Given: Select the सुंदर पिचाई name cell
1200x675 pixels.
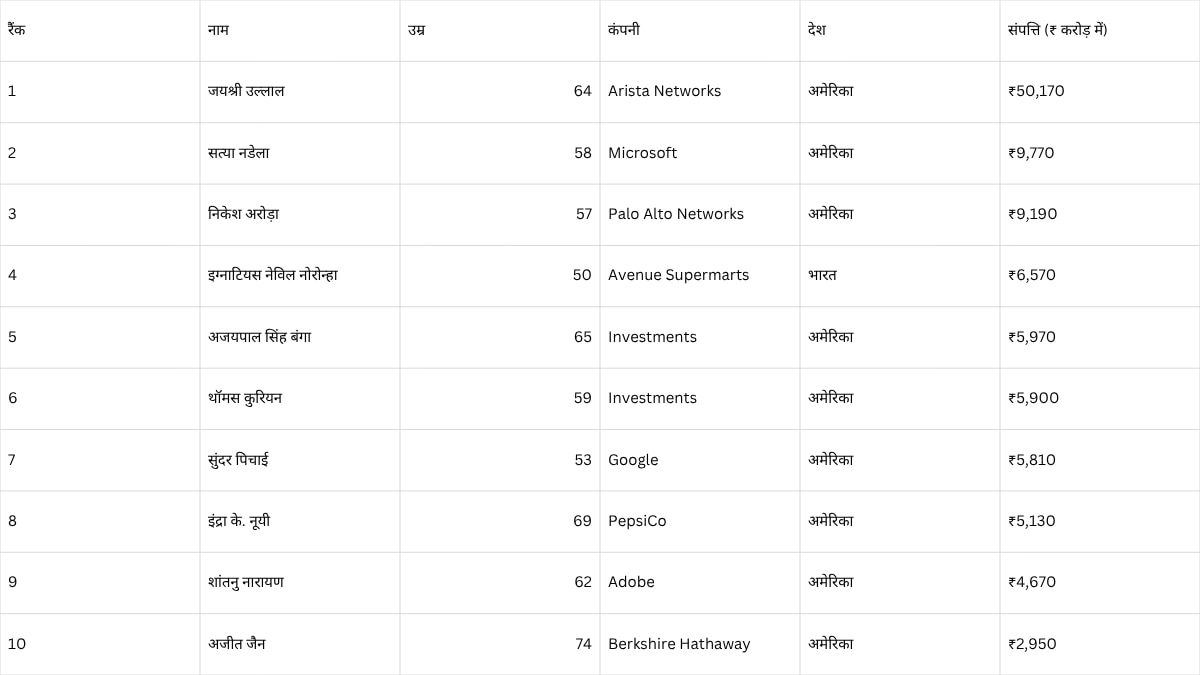Looking at the screenshot, I should [238, 460].
